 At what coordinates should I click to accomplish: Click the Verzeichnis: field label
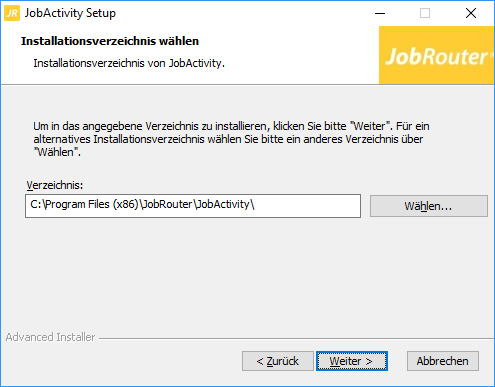point(55,185)
